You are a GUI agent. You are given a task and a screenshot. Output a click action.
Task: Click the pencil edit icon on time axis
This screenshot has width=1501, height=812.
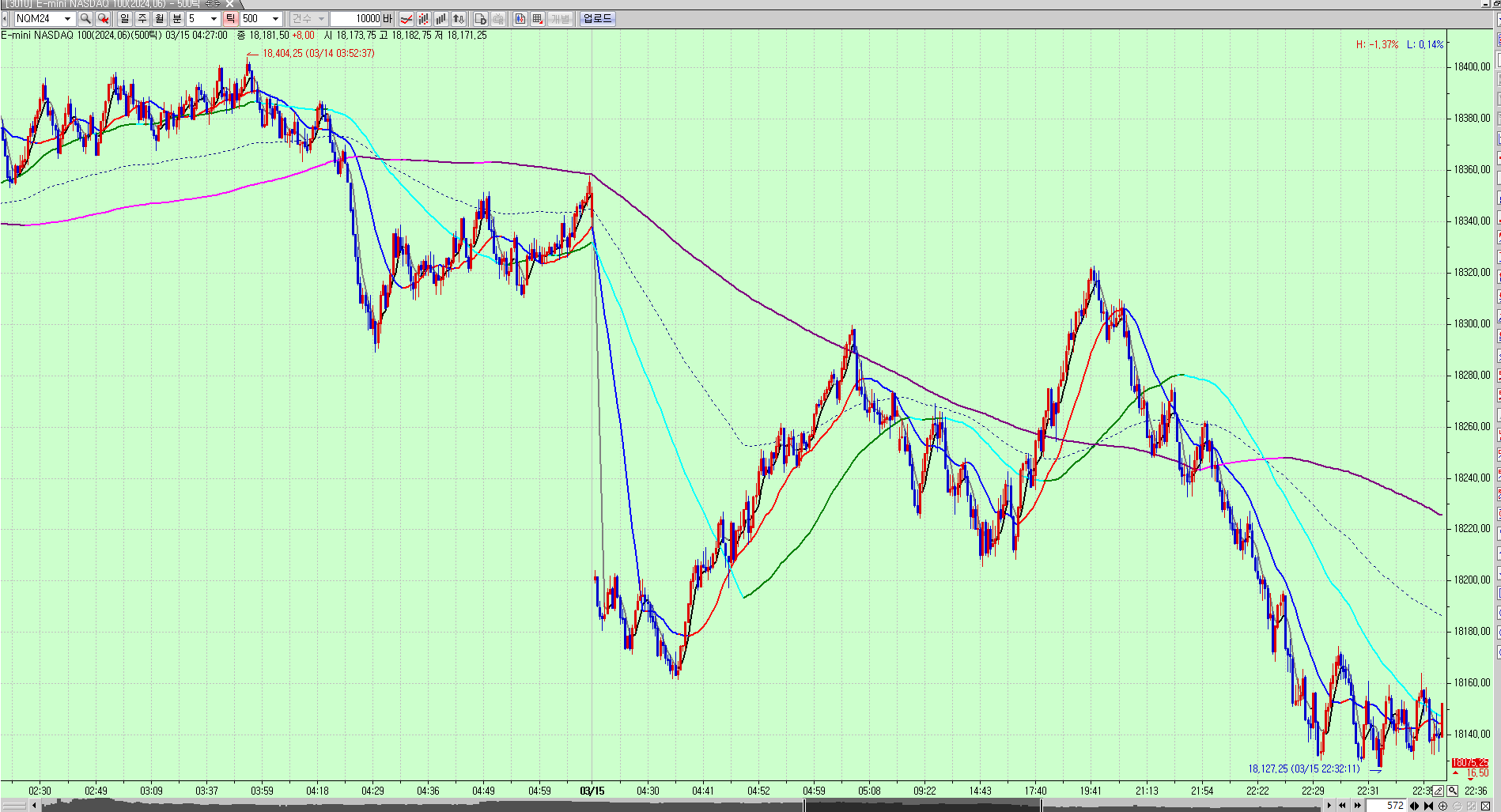coord(1438,791)
